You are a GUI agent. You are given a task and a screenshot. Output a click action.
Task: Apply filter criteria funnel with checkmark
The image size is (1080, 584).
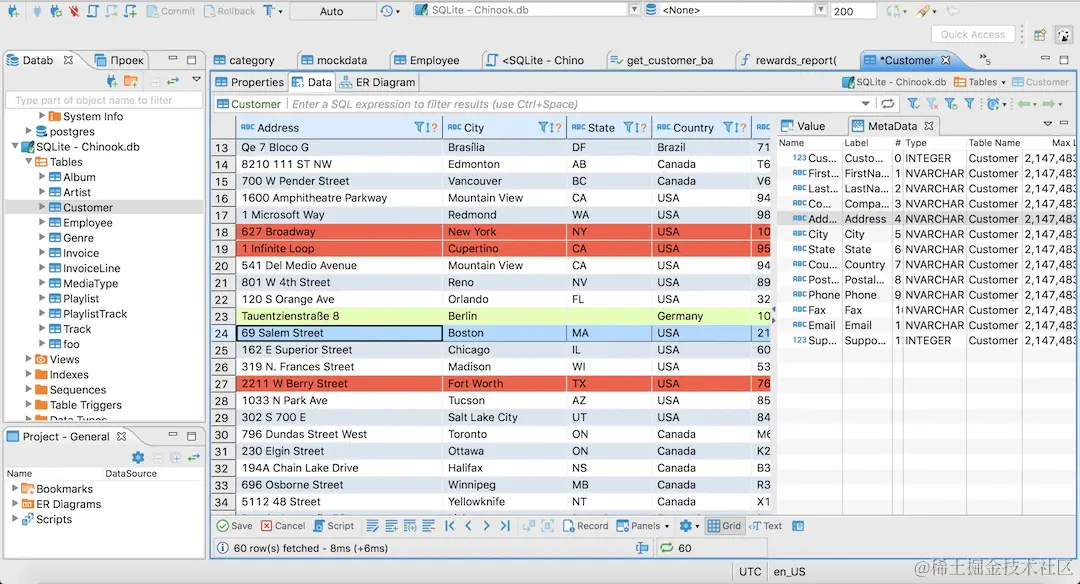tap(913, 104)
